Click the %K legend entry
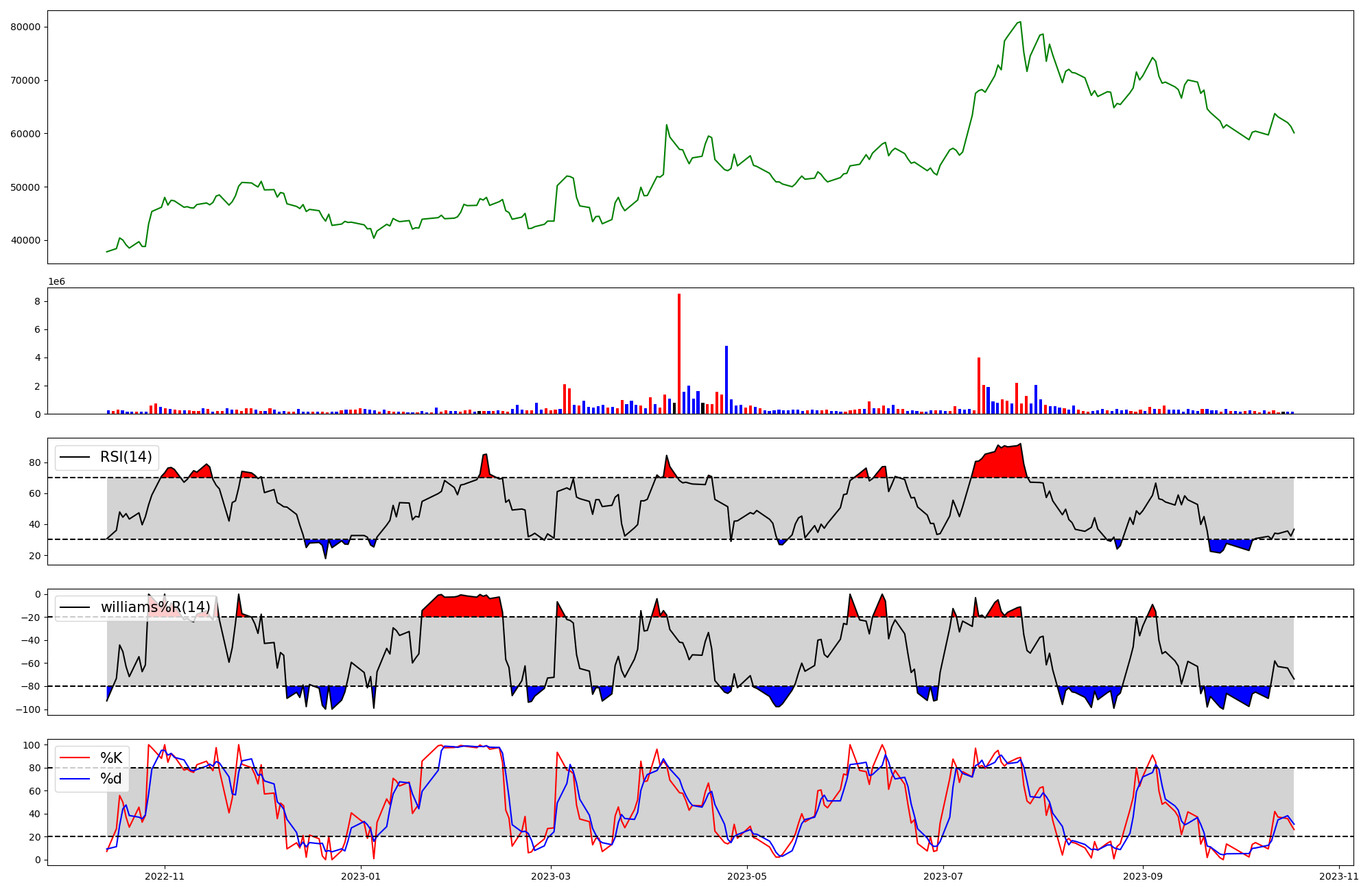This screenshot has height=892, width=1372. coord(111,758)
